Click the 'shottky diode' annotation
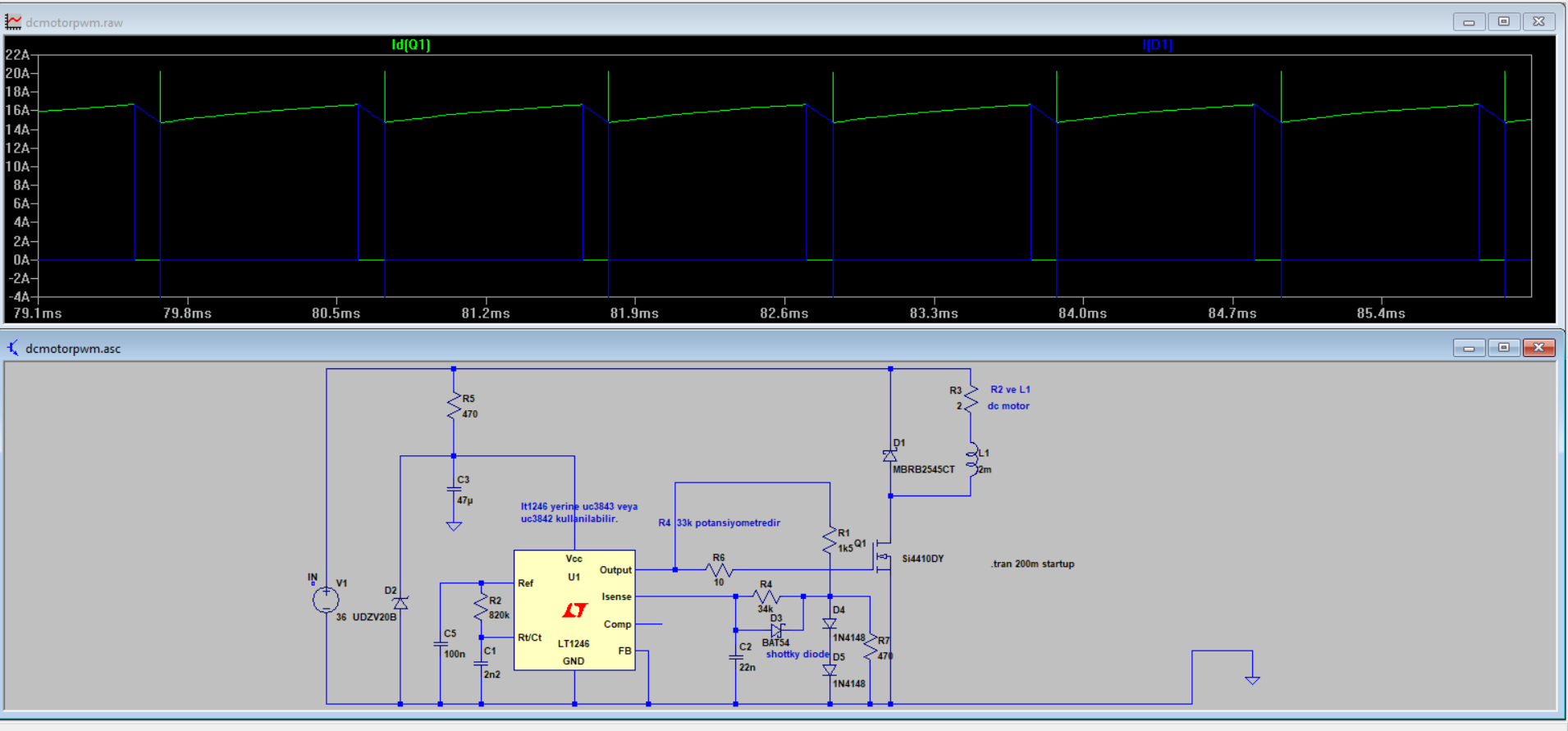The image size is (1568, 731). pos(798,654)
